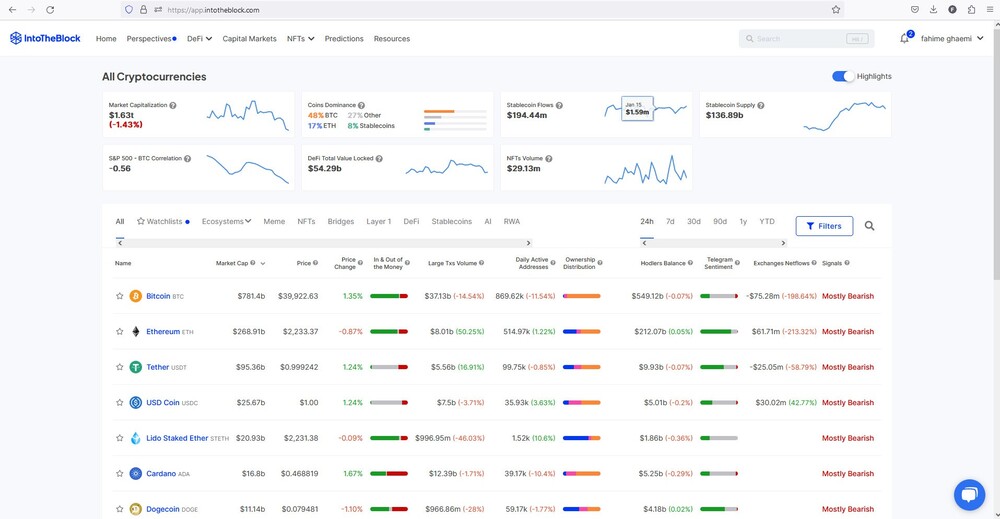Click the Lido Staked Ether icon
This screenshot has height=519, width=1000.
[135, 438]
